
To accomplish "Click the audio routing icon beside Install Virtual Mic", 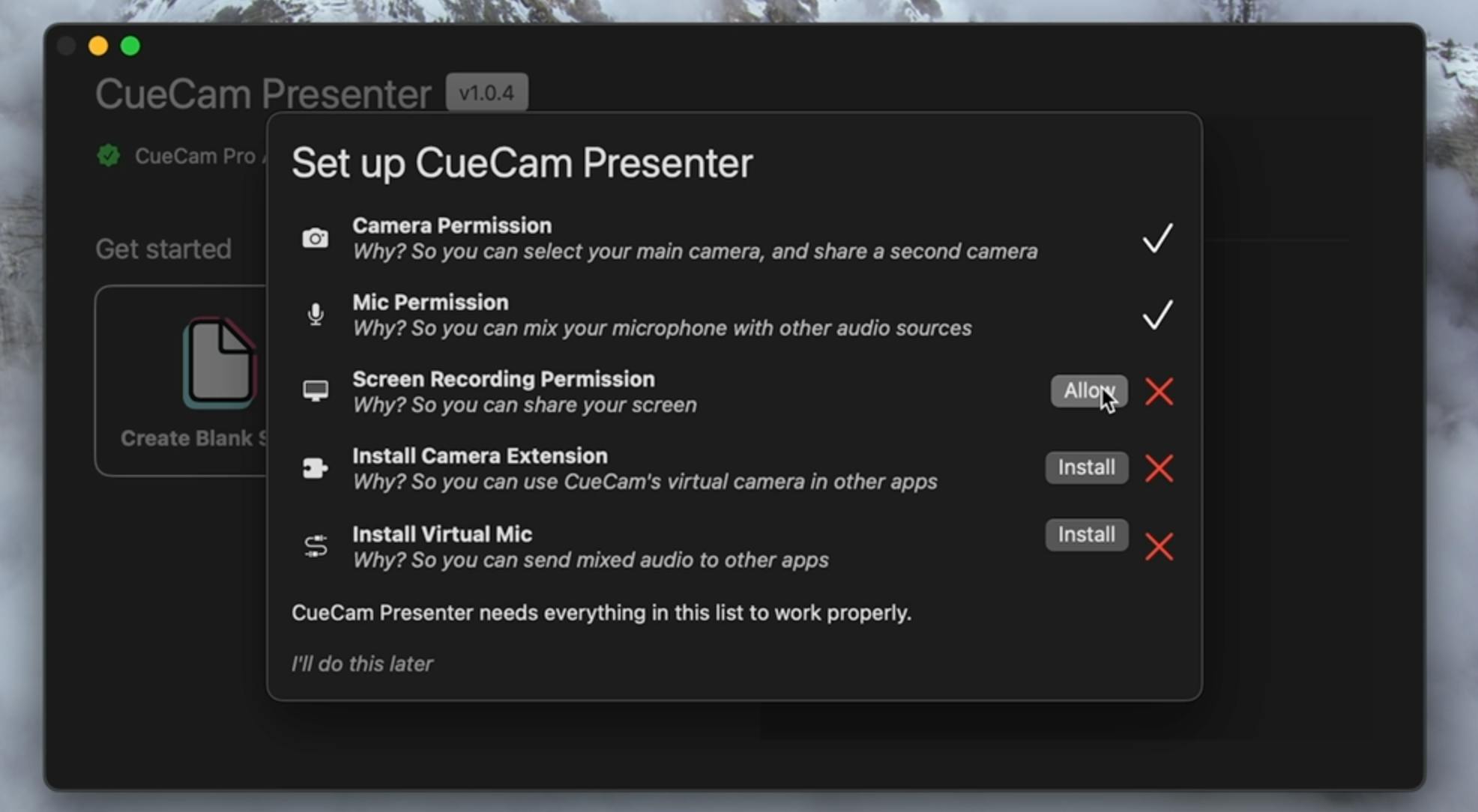I will (x=316, y=546).
